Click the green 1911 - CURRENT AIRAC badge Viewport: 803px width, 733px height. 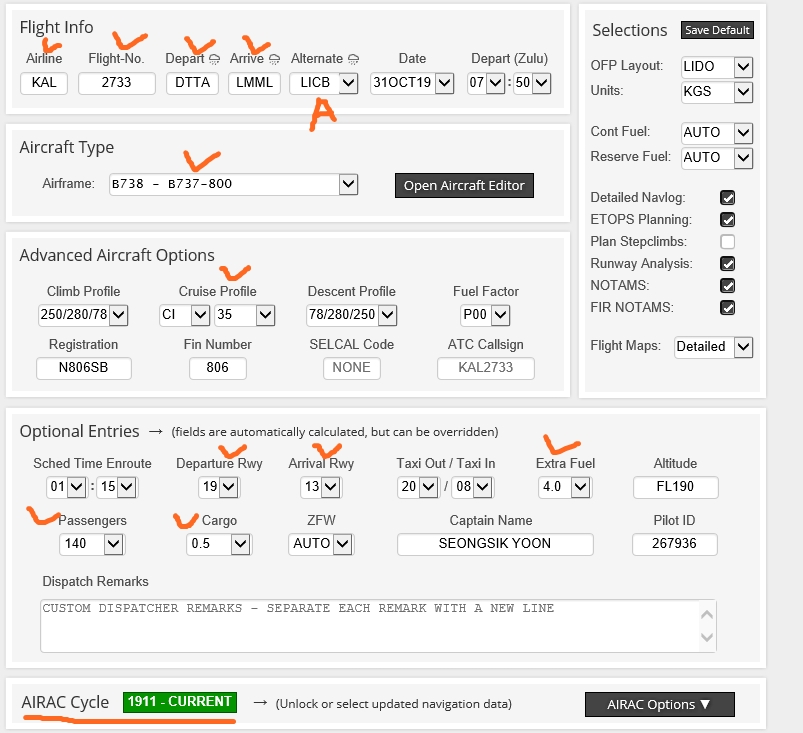tap(179, 702)
